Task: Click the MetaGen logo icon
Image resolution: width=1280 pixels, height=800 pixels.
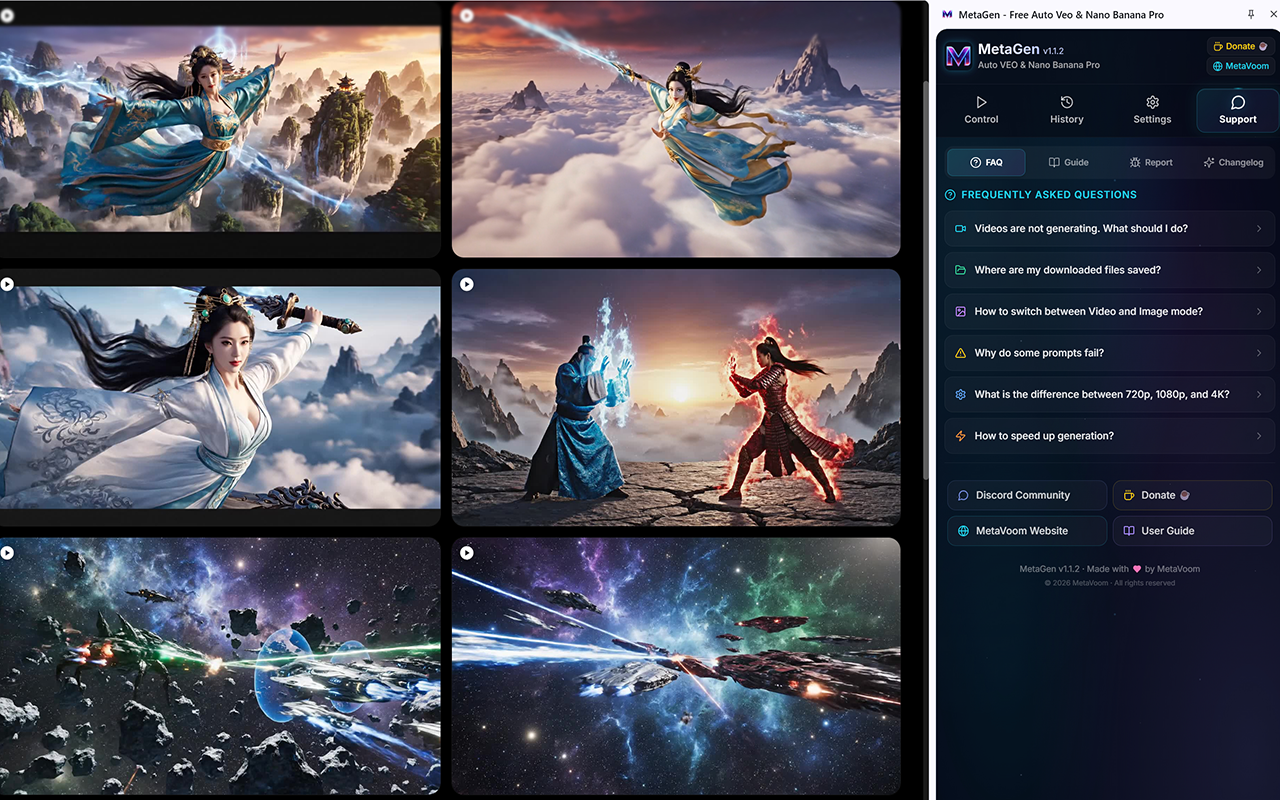Action: tap(958, 56)
